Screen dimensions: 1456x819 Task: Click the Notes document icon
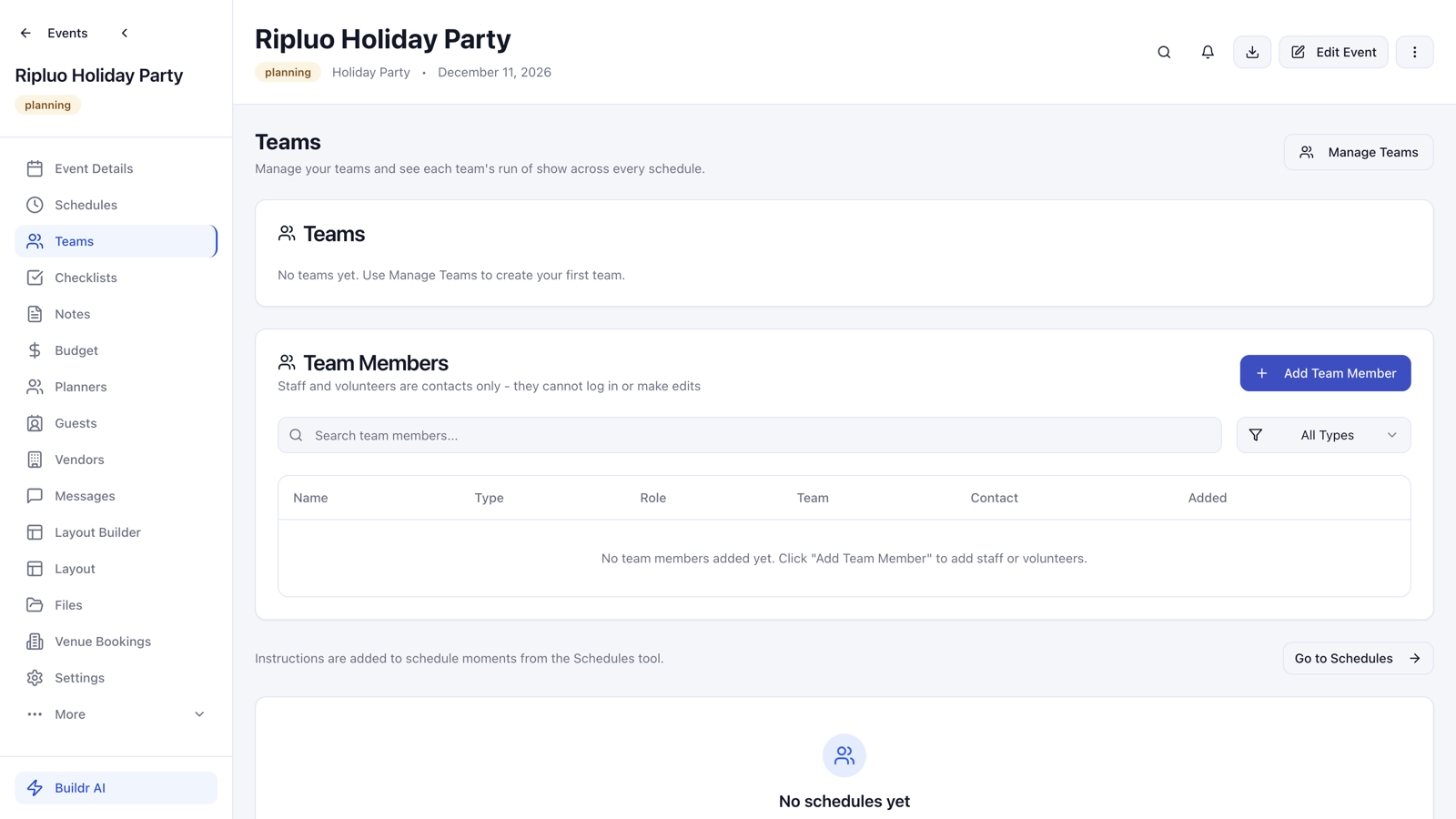tap(35, 314)
